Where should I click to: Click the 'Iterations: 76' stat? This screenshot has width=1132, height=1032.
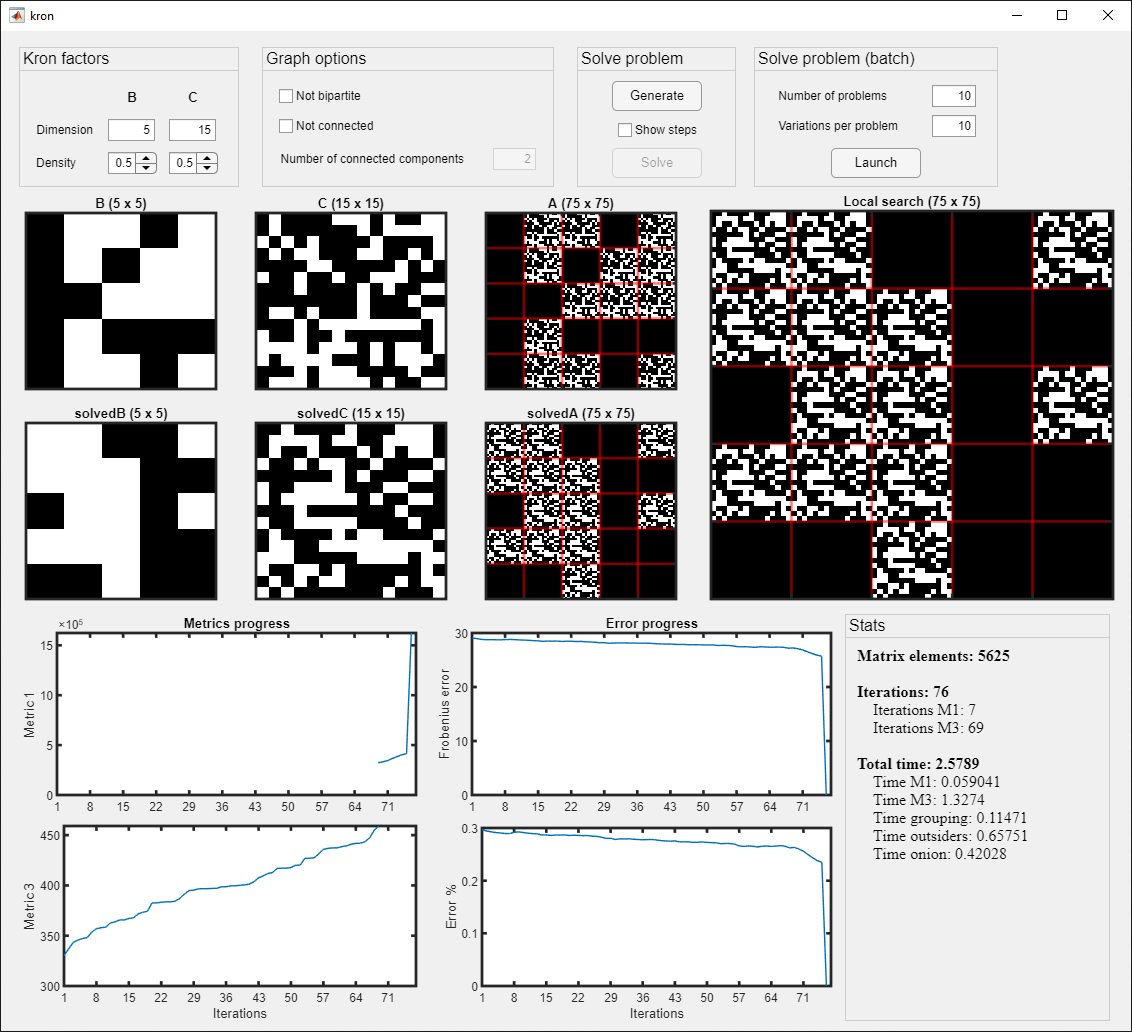903,692
